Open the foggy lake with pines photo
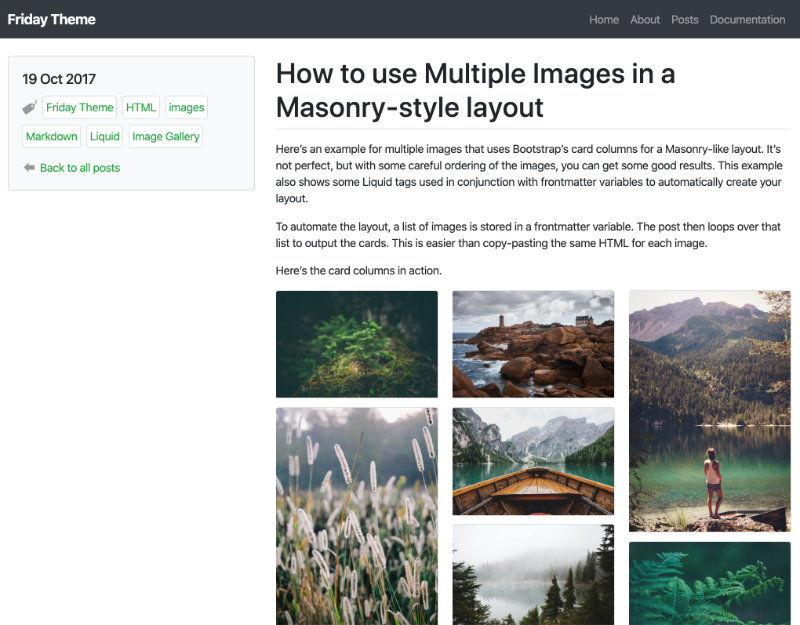800x625 pixels. pyautogui.click(x=533, y=575)
